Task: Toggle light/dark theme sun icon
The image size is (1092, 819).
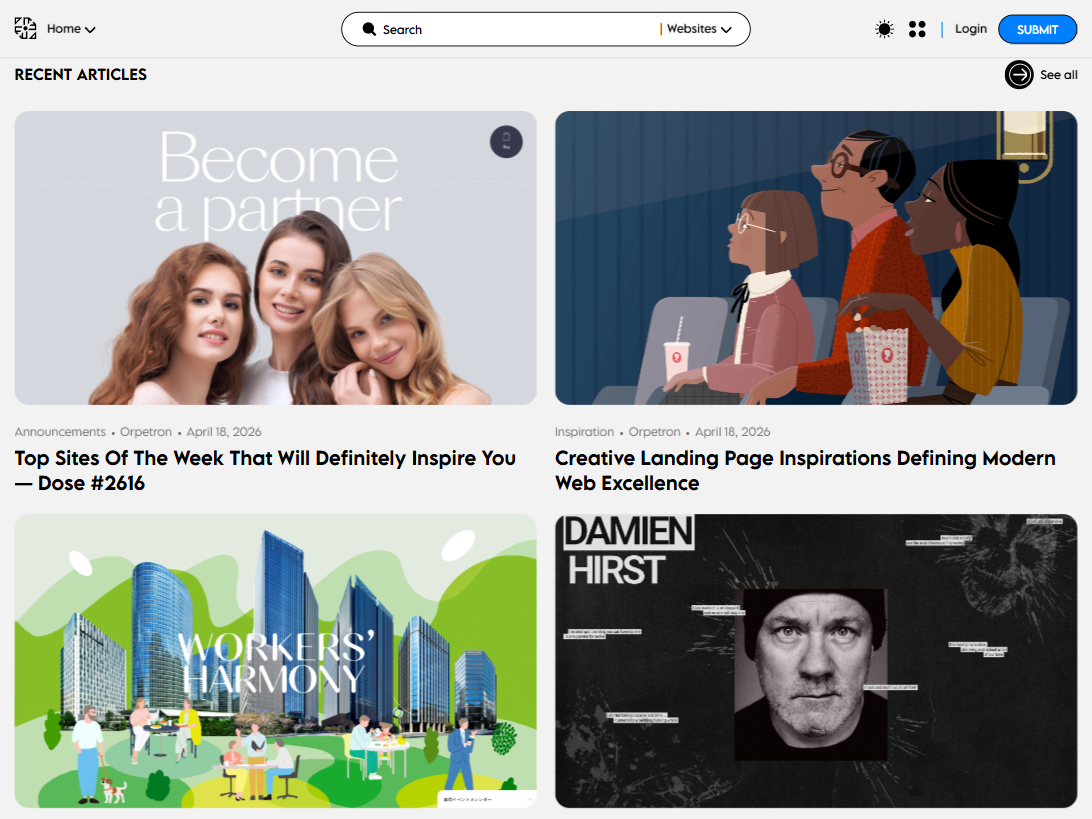Action: (x=884, y=29)
